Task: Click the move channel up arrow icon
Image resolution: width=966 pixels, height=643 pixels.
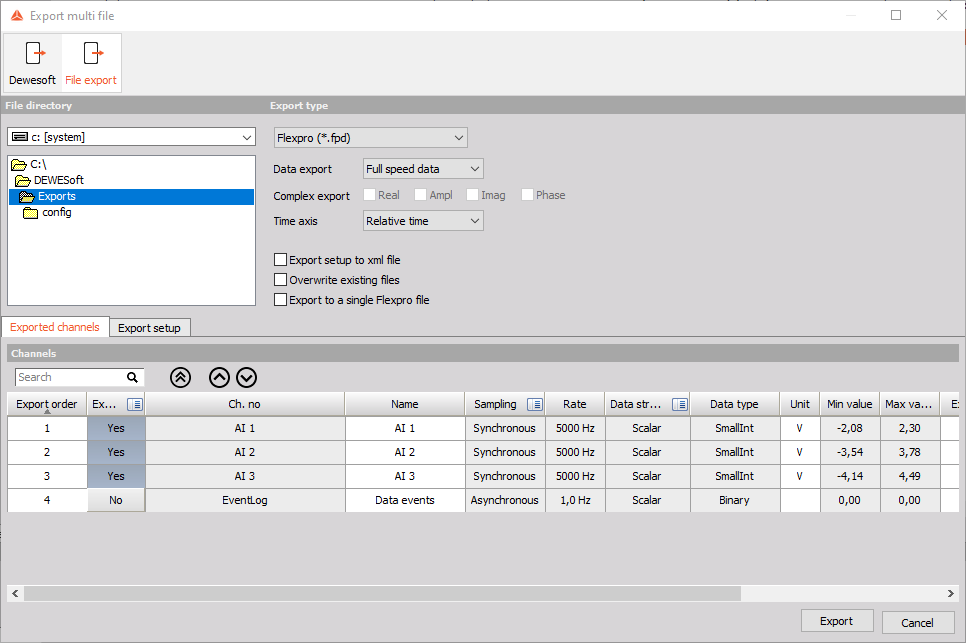Action: [219, 378]
